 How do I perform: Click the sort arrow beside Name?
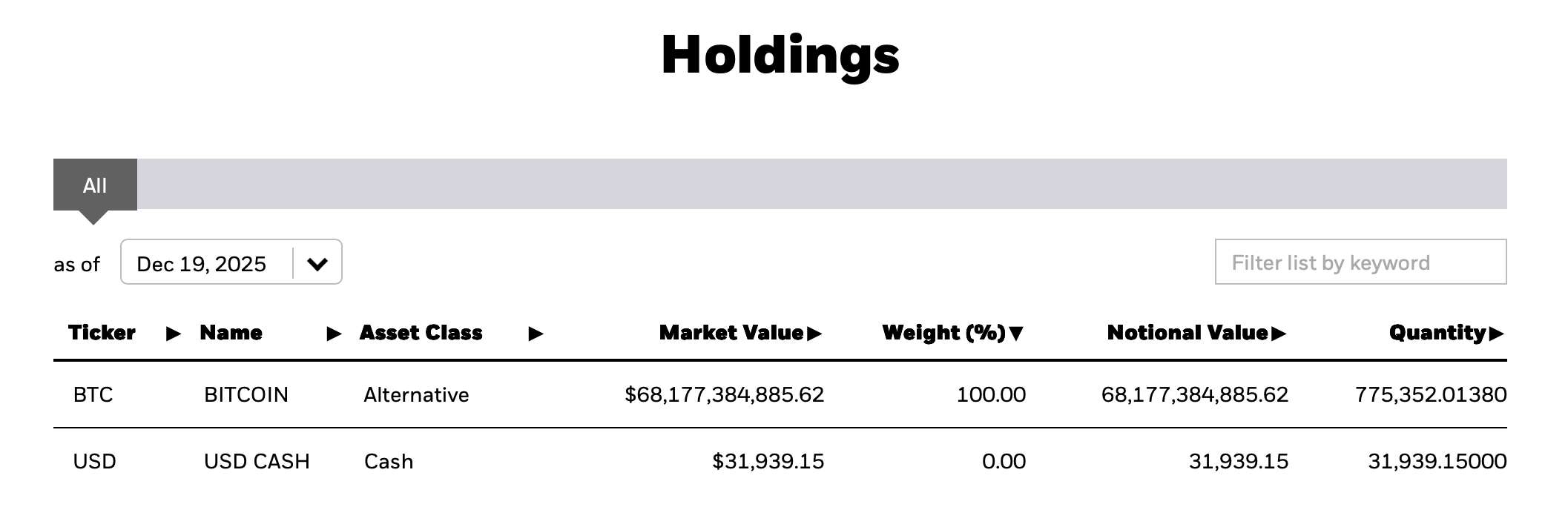335,334
